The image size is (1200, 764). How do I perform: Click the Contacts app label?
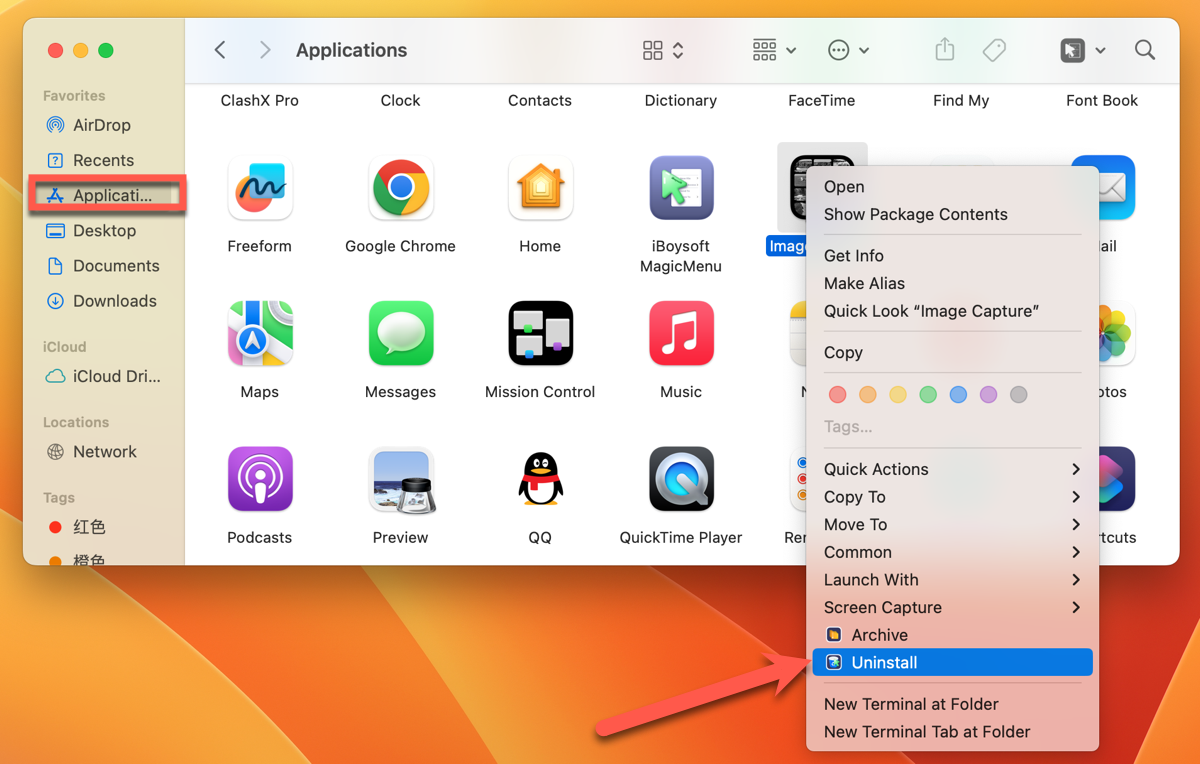[x=540, y=100]
